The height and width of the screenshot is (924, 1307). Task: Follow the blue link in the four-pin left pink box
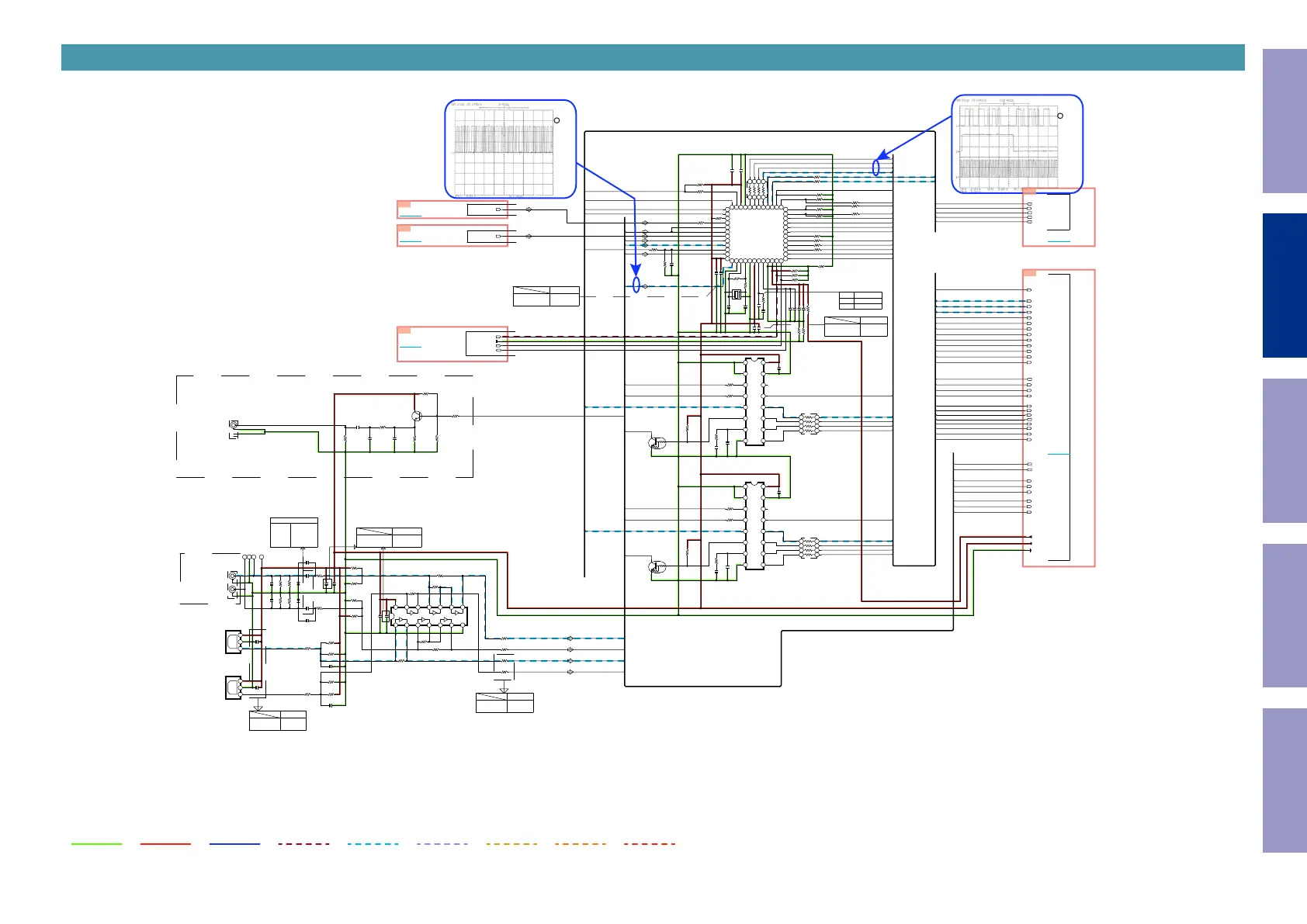(x=410, y=347)
